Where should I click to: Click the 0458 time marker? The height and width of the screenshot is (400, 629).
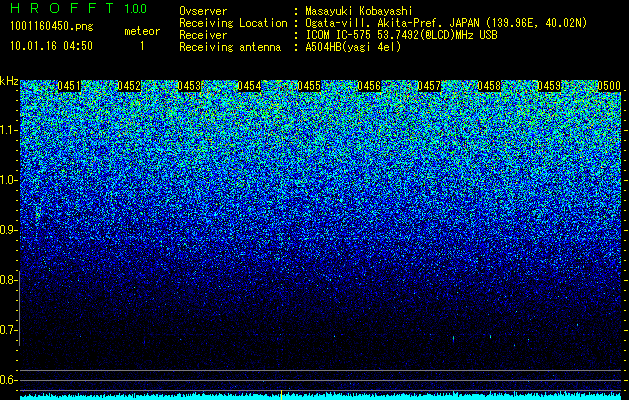point(489,86)
